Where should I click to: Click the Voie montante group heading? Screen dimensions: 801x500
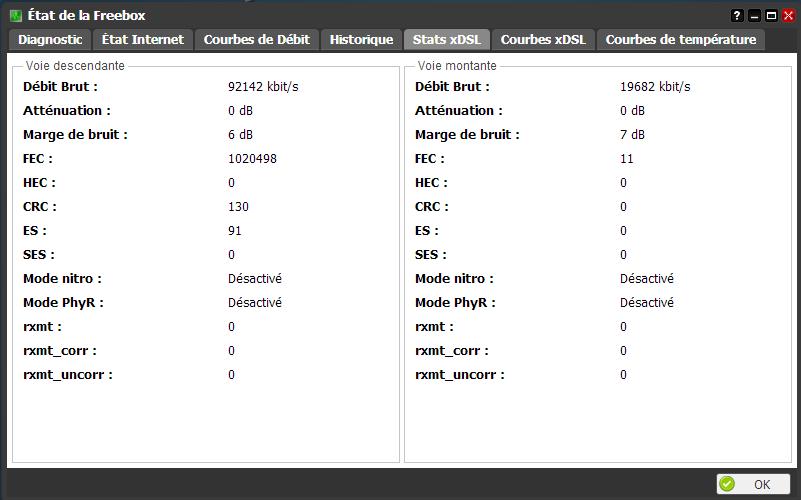tap(457, 66)
